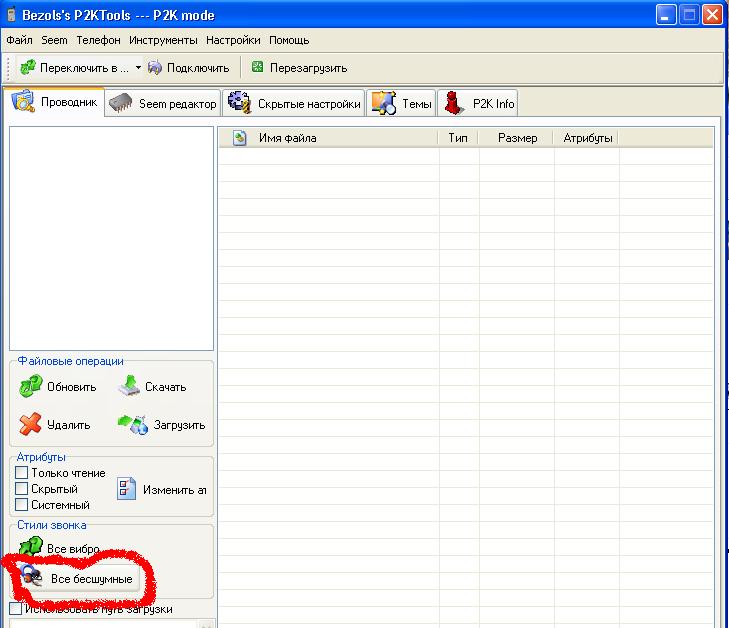Click the red joystick icon on P2K Info
This screenshot has width=729, height=628.
coord(453,103)
